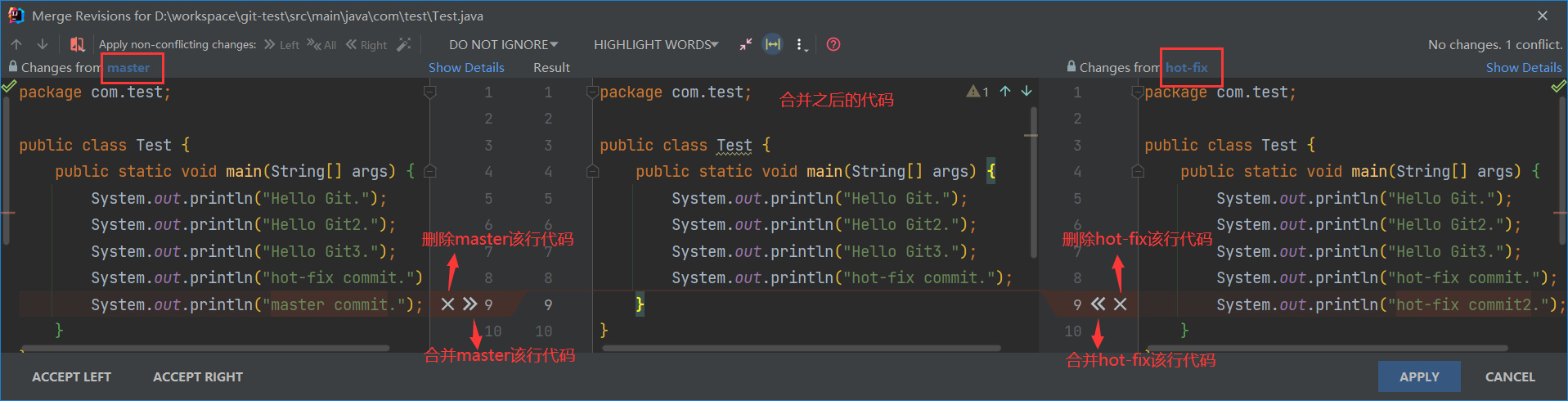Open the DO NOT IGNORE dropdown
The height and width of the screenshot is (401, 1568).
(x=503, y=45)
